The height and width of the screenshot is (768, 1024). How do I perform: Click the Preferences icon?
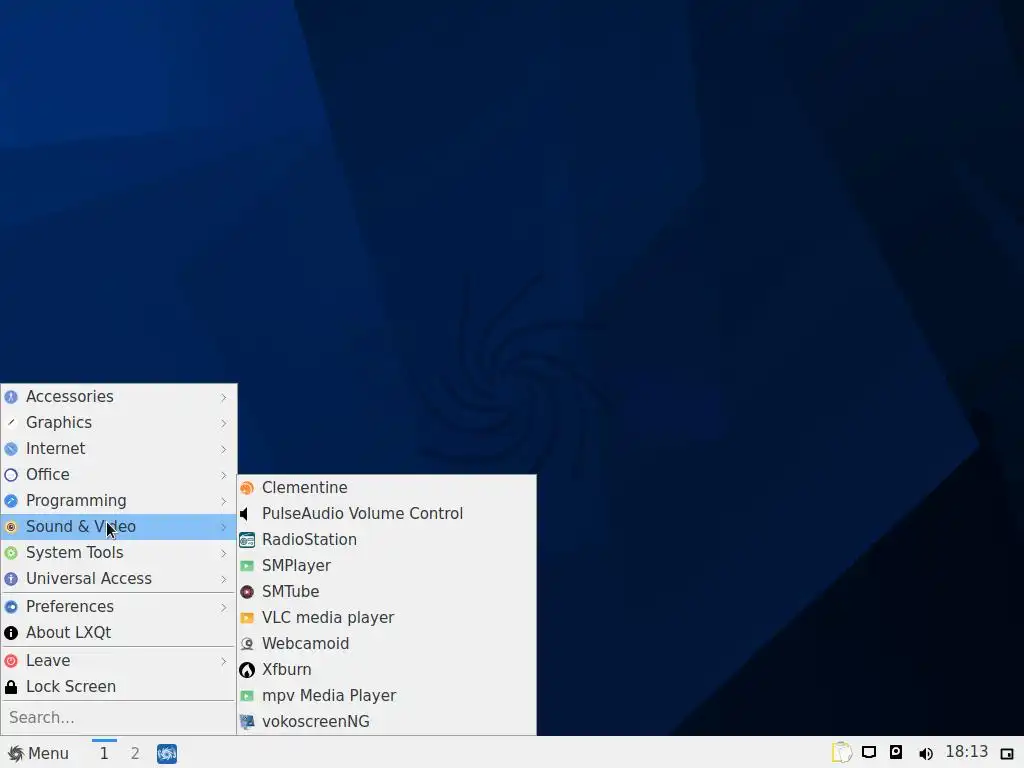click(11, 607)
